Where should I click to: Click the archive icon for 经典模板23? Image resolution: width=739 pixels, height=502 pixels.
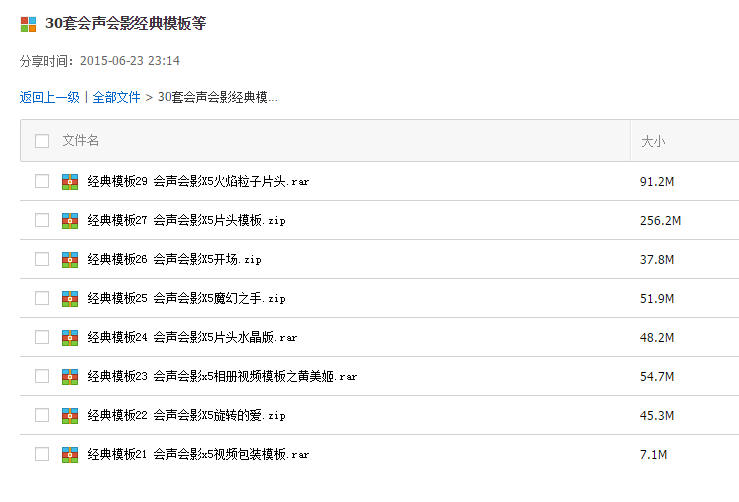70,377
